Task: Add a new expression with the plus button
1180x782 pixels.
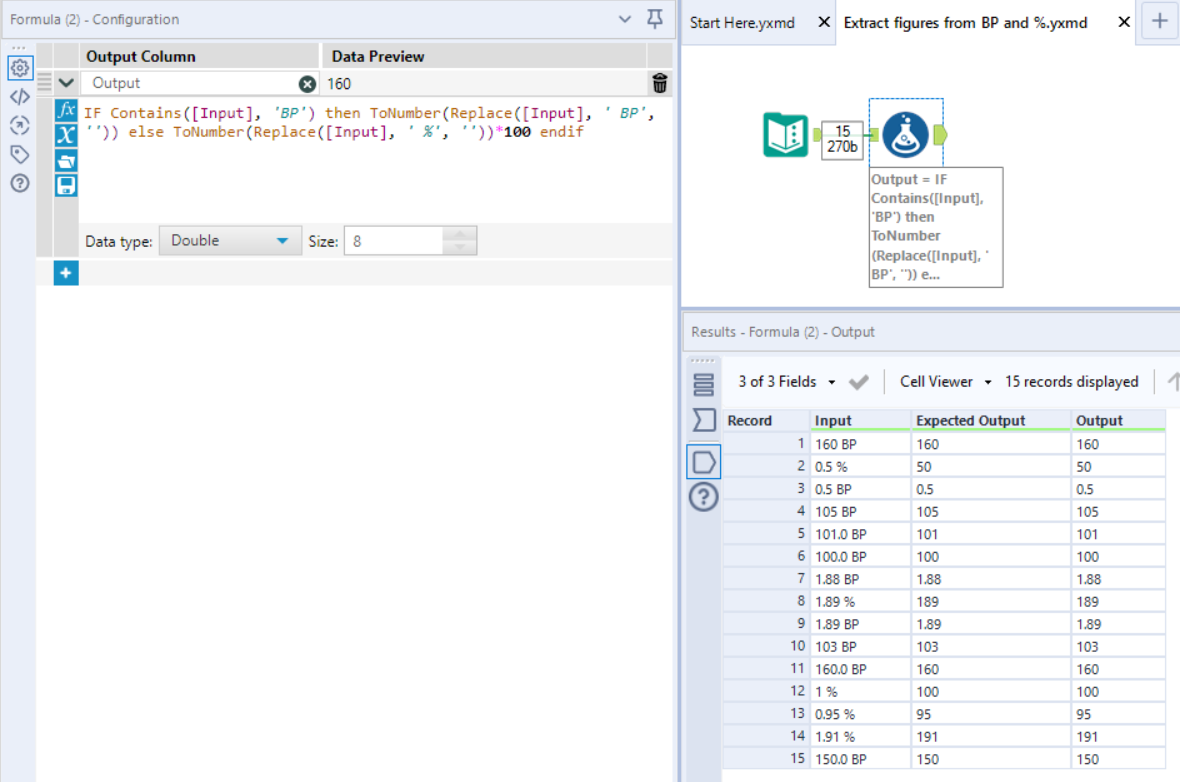Action: (65, 272)
